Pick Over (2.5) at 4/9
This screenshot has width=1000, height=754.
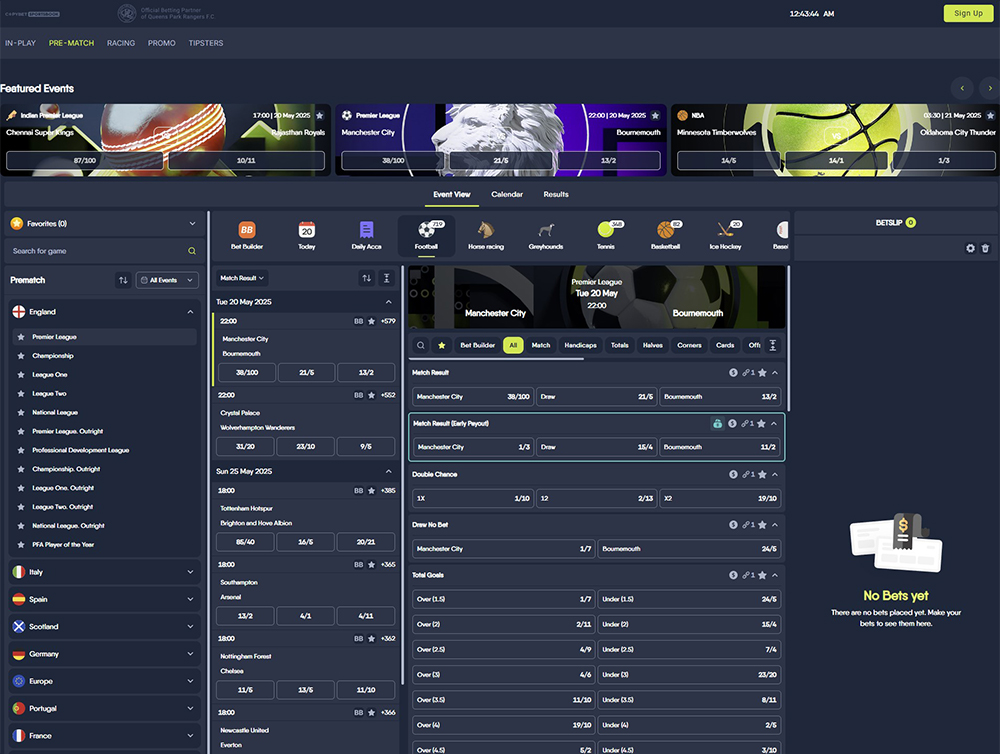(504, 649)
